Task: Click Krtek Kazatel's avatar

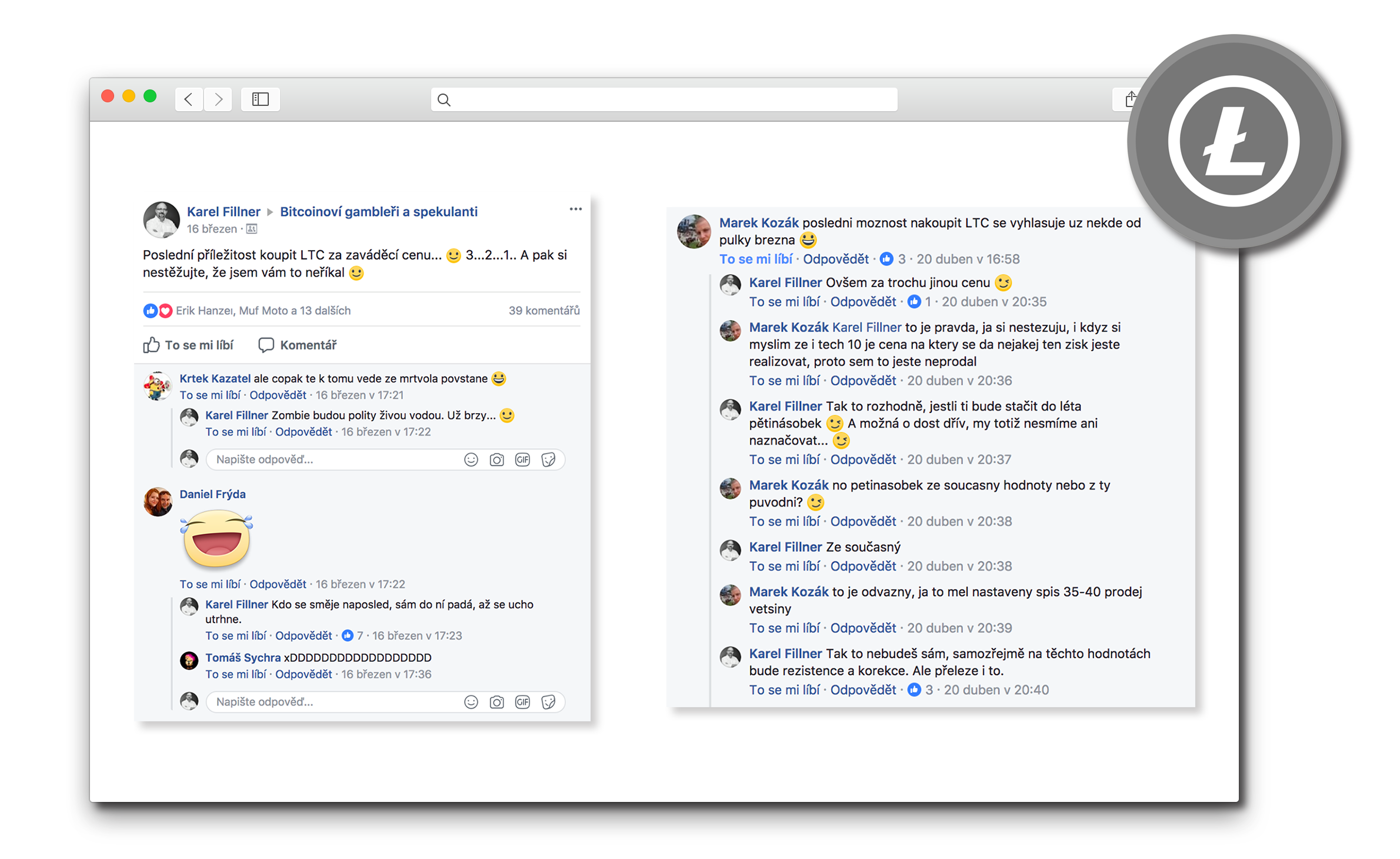Action: pyautogui.click(x=158, y=386)
